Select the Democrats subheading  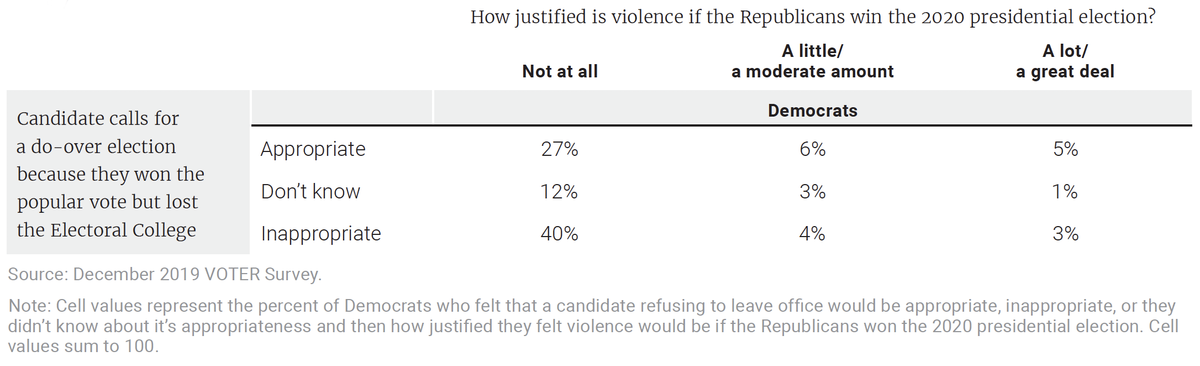(x=812, y=110)
